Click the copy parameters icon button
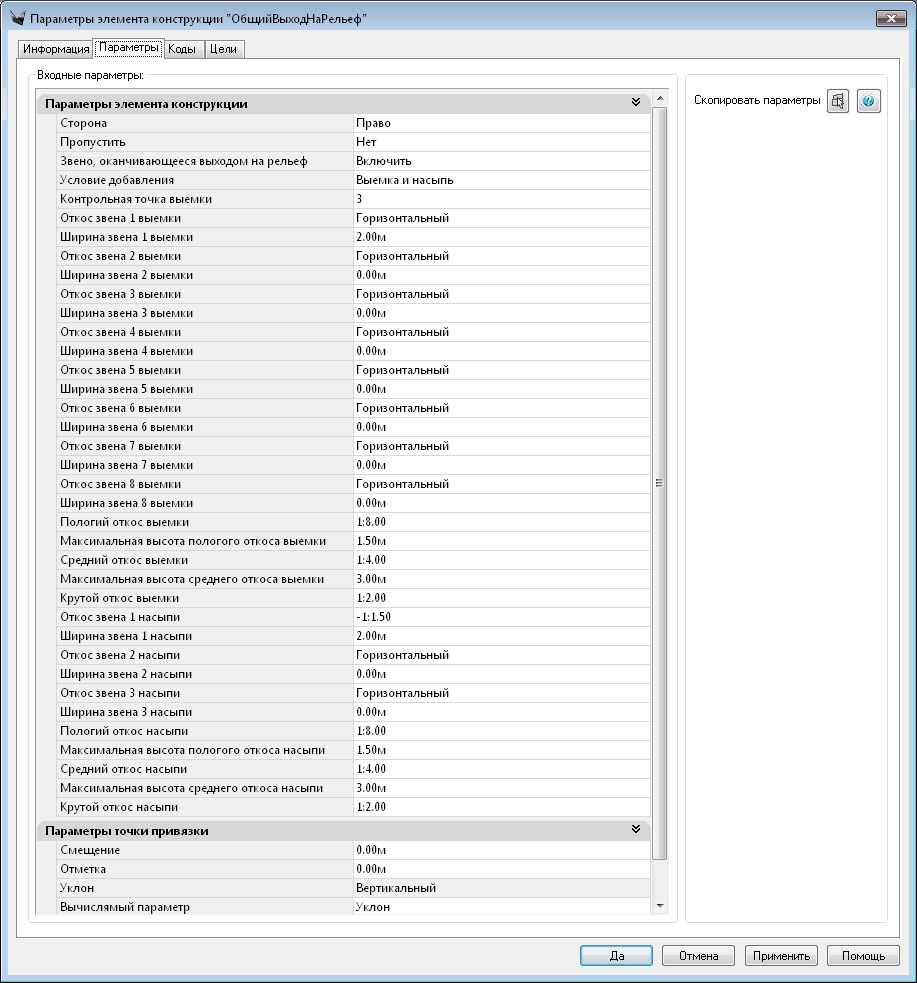 pos(838,101)
